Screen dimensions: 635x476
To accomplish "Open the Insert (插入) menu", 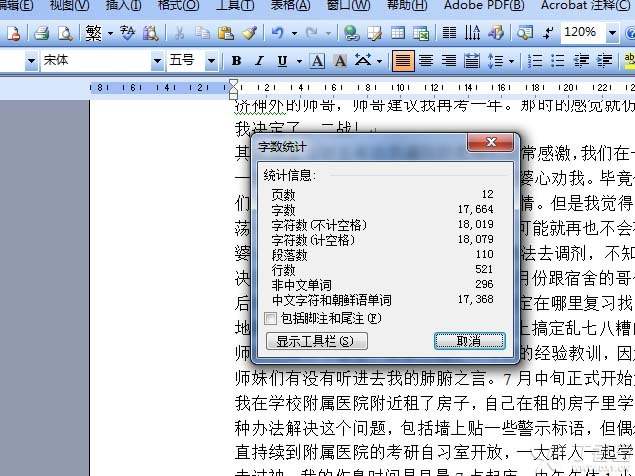I will [123, 6].
